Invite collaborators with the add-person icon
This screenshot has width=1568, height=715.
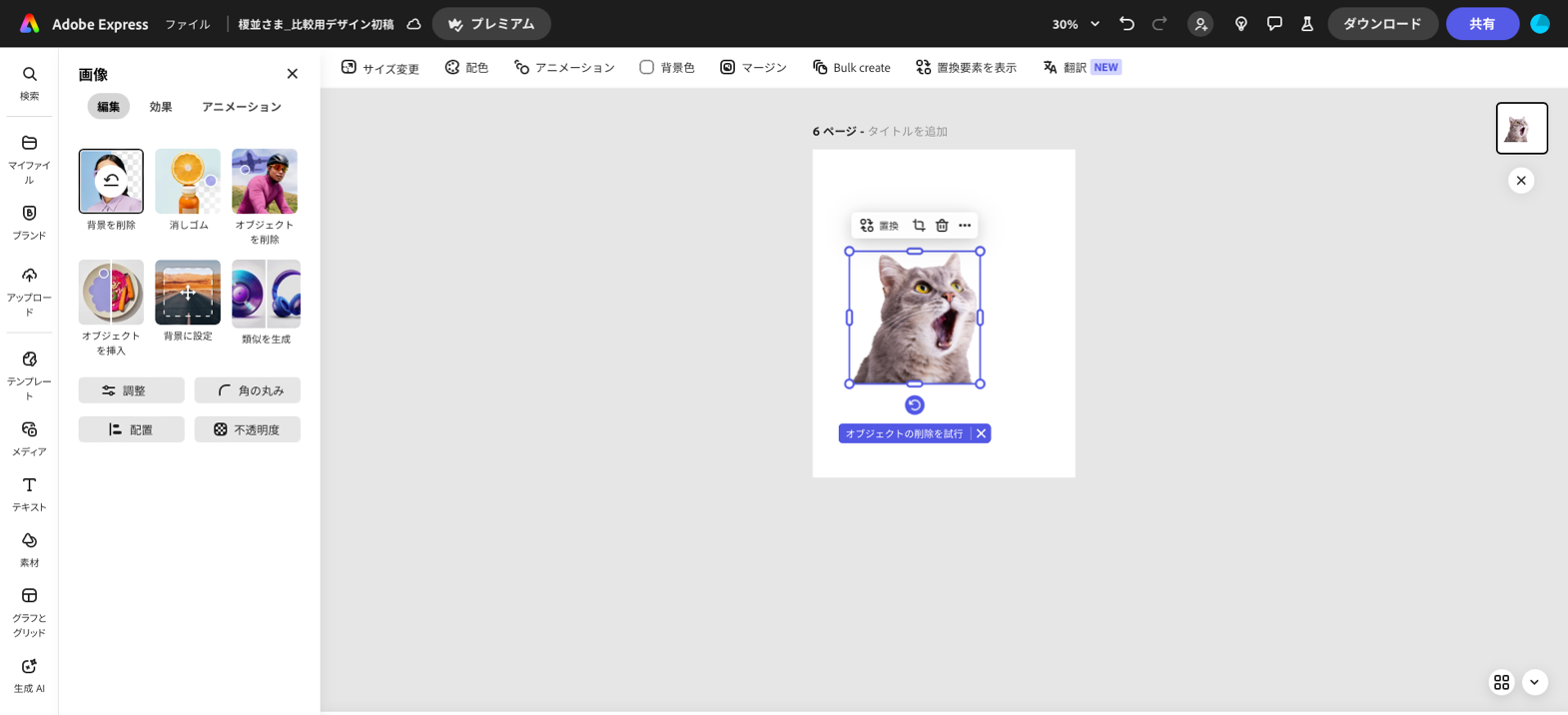click(1200, 24)
